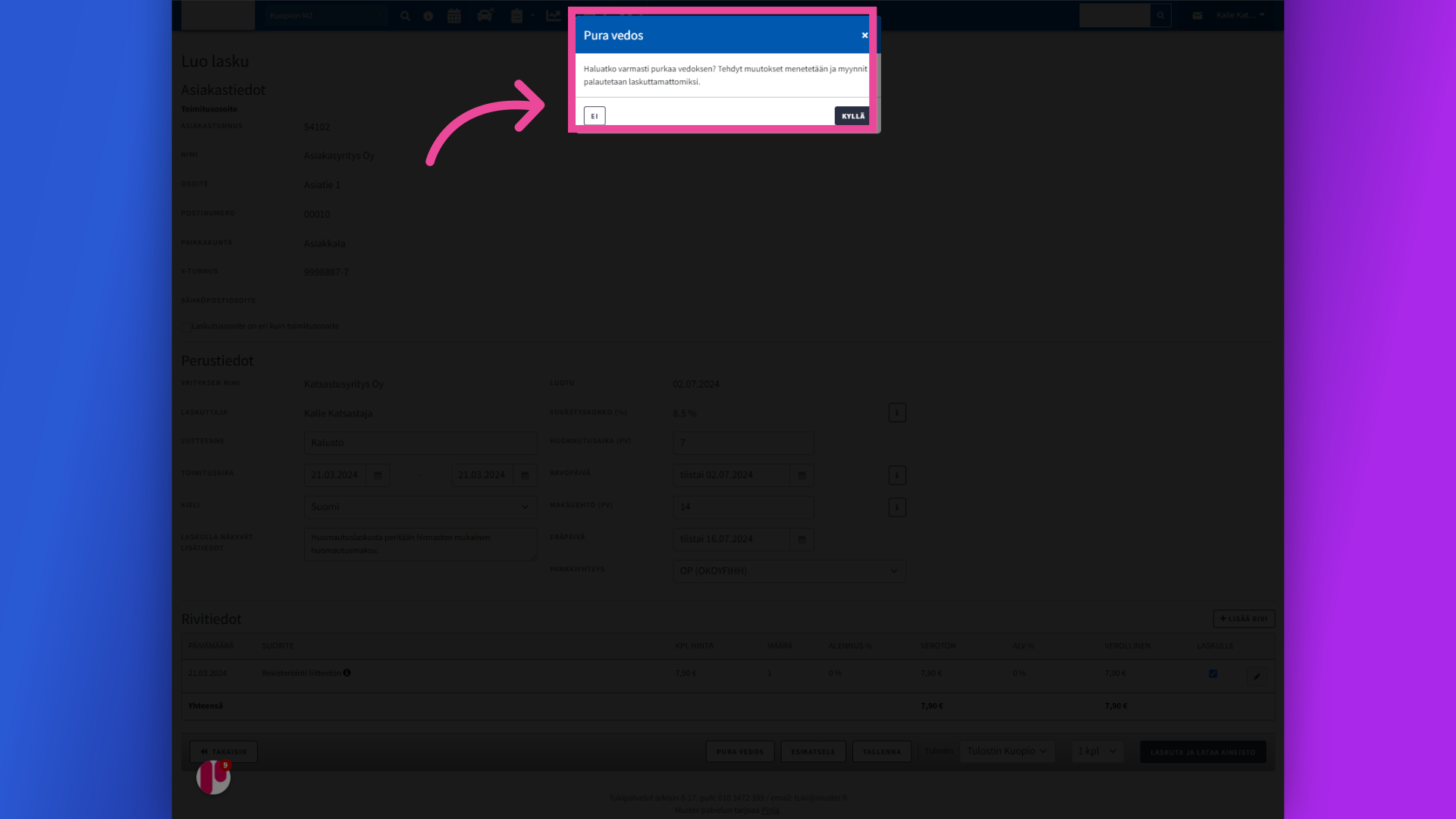Click the Eräpäivä date field tiistai 16.07.2024

(732, 539)
